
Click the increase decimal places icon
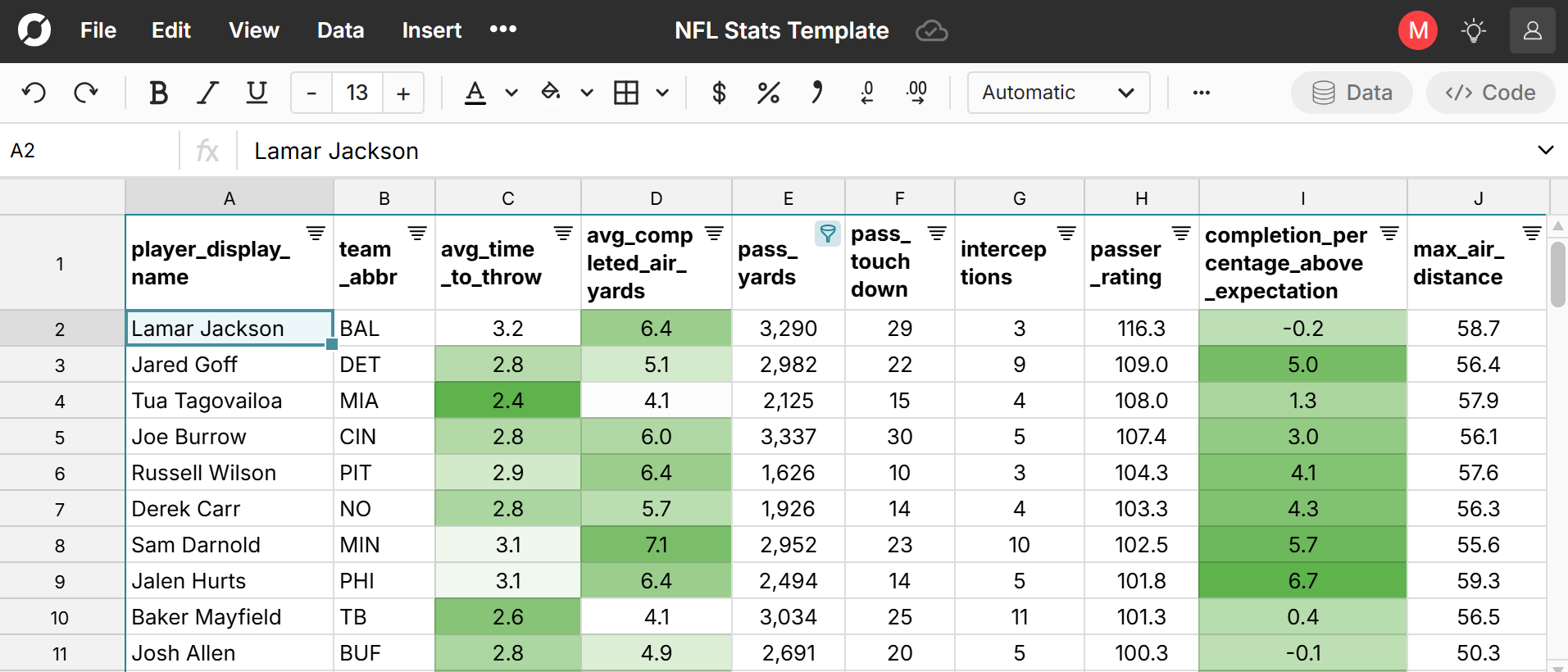pyautogui.click(x=917, y=93)
